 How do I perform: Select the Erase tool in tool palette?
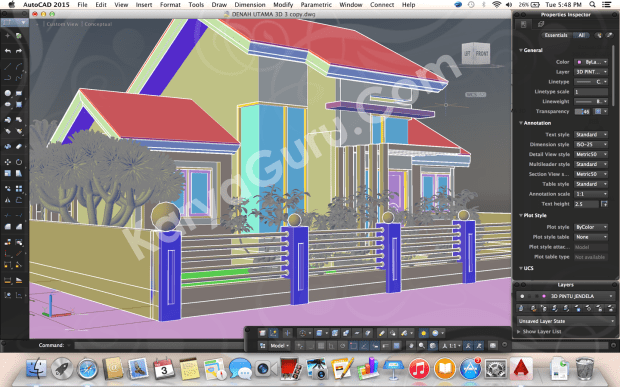point(19,147)
